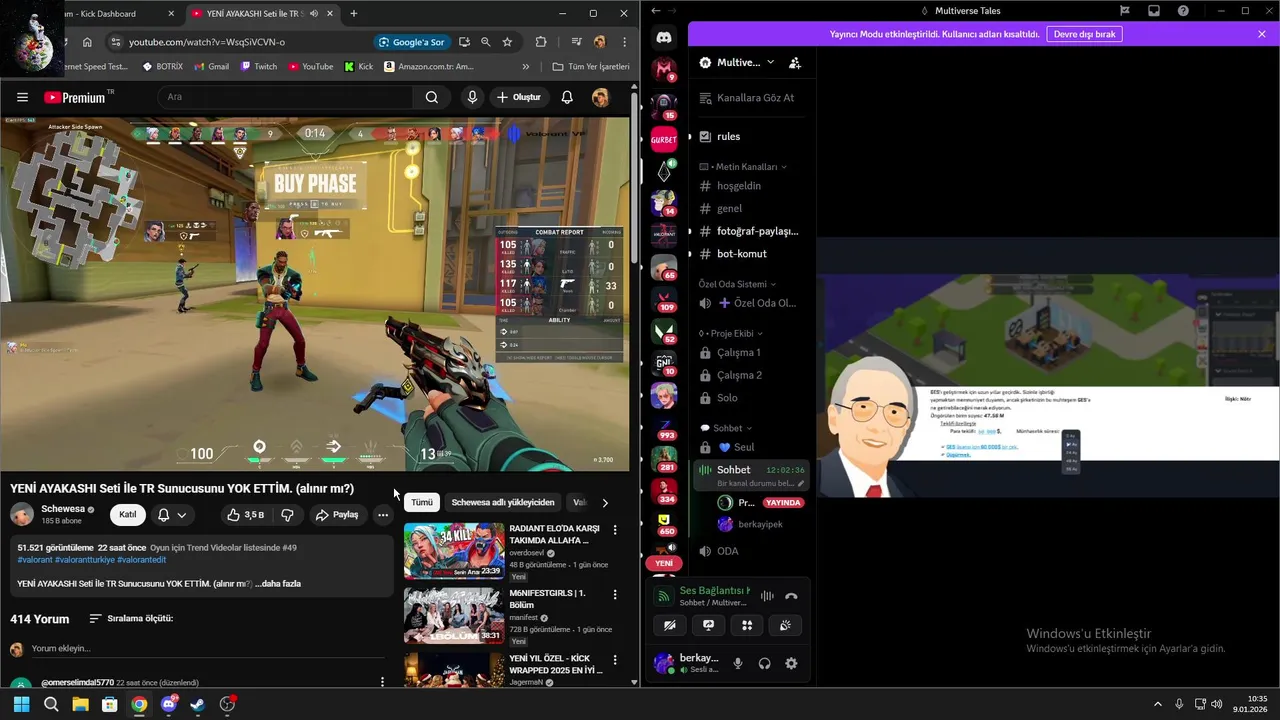Click the YouTube search magnifier button

[x=432, y=97]
